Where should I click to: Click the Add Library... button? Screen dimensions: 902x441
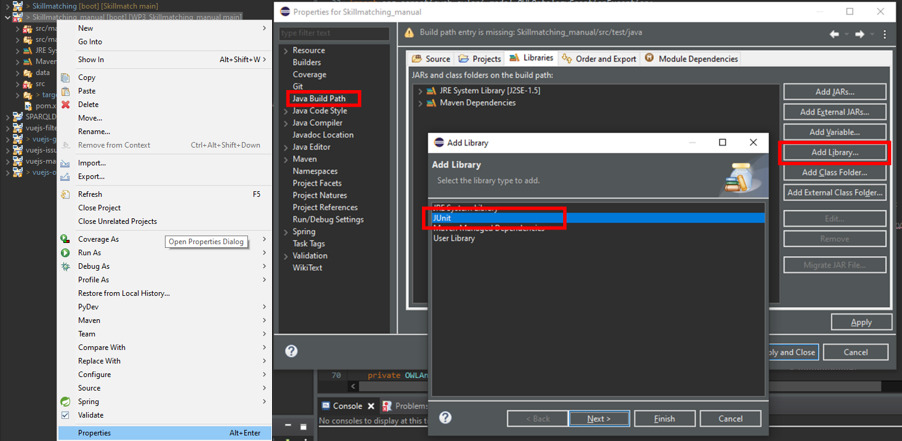click(834, 152)
